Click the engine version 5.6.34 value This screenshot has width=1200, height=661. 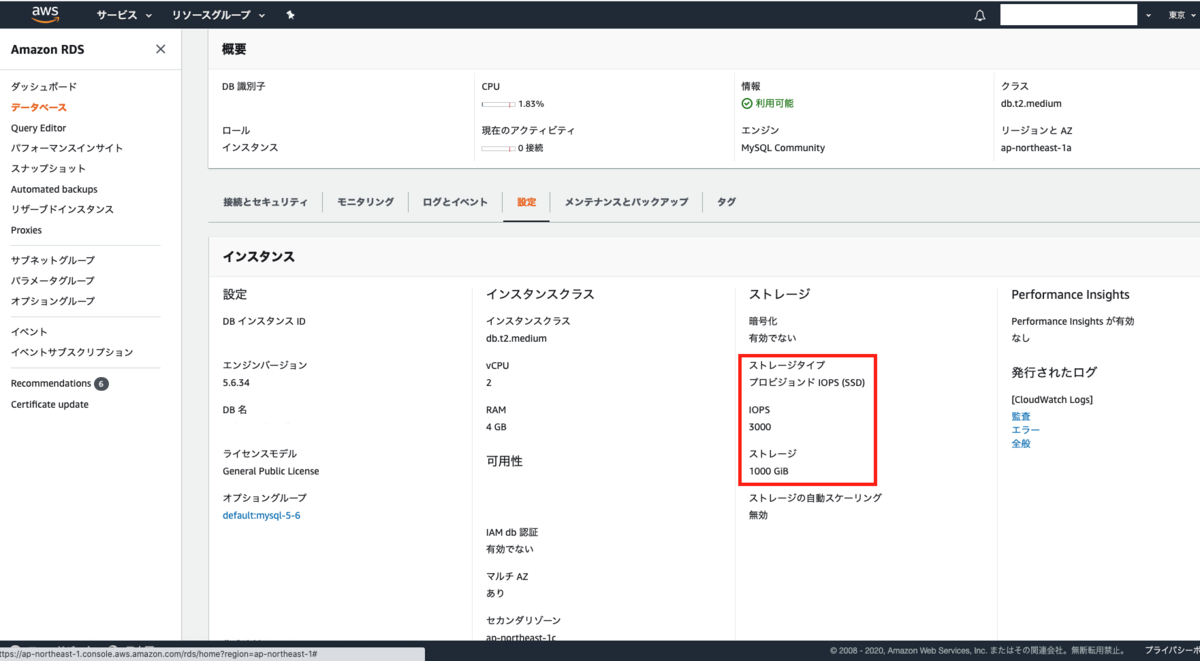(236, 382)
